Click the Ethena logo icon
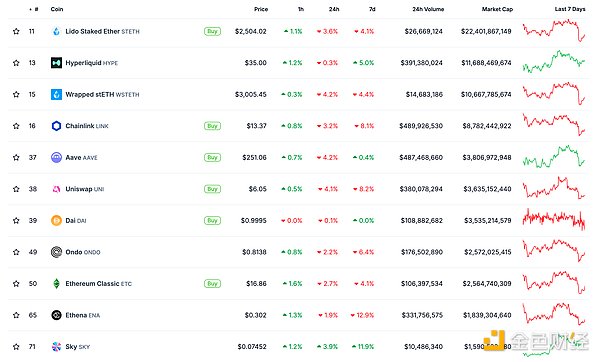 coord(56,315)
